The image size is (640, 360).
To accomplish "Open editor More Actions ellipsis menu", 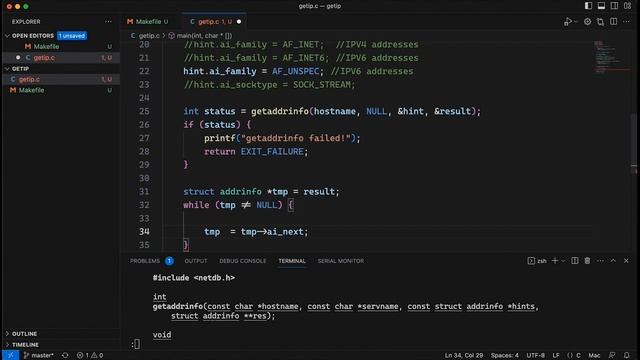I will coord(627,22).
